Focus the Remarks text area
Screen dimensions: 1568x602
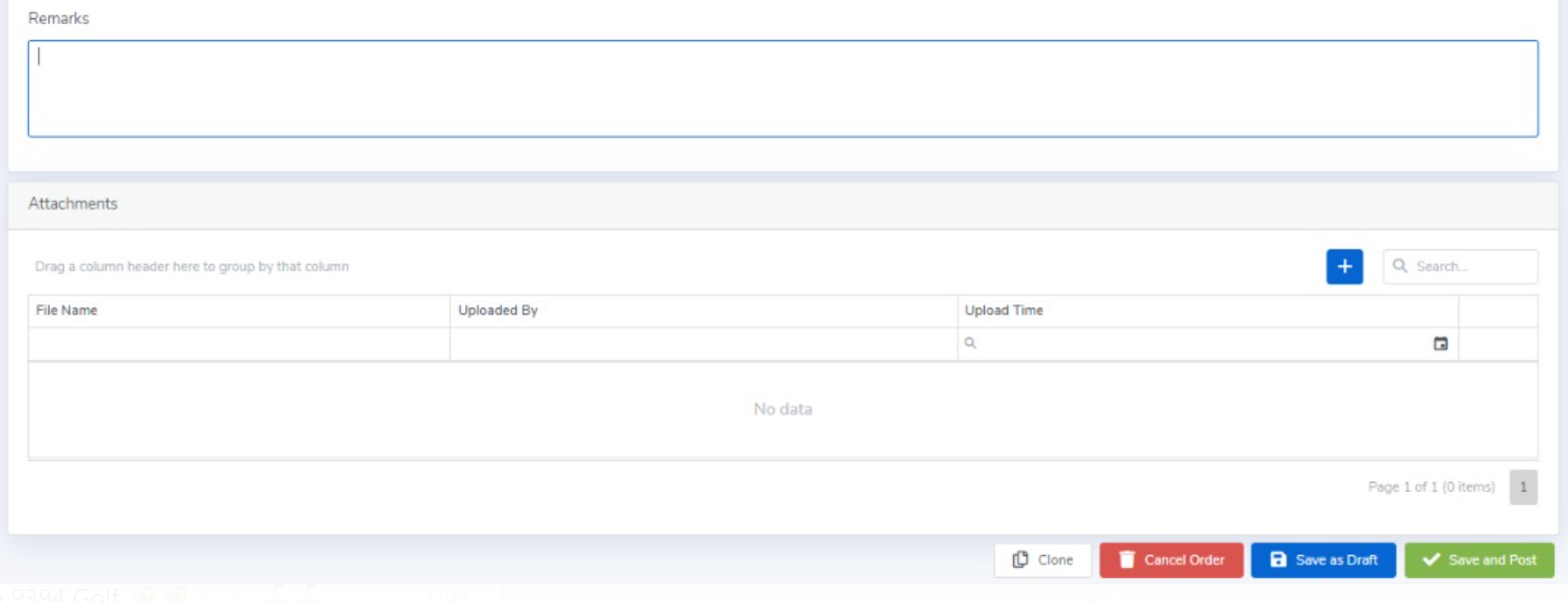783,89
